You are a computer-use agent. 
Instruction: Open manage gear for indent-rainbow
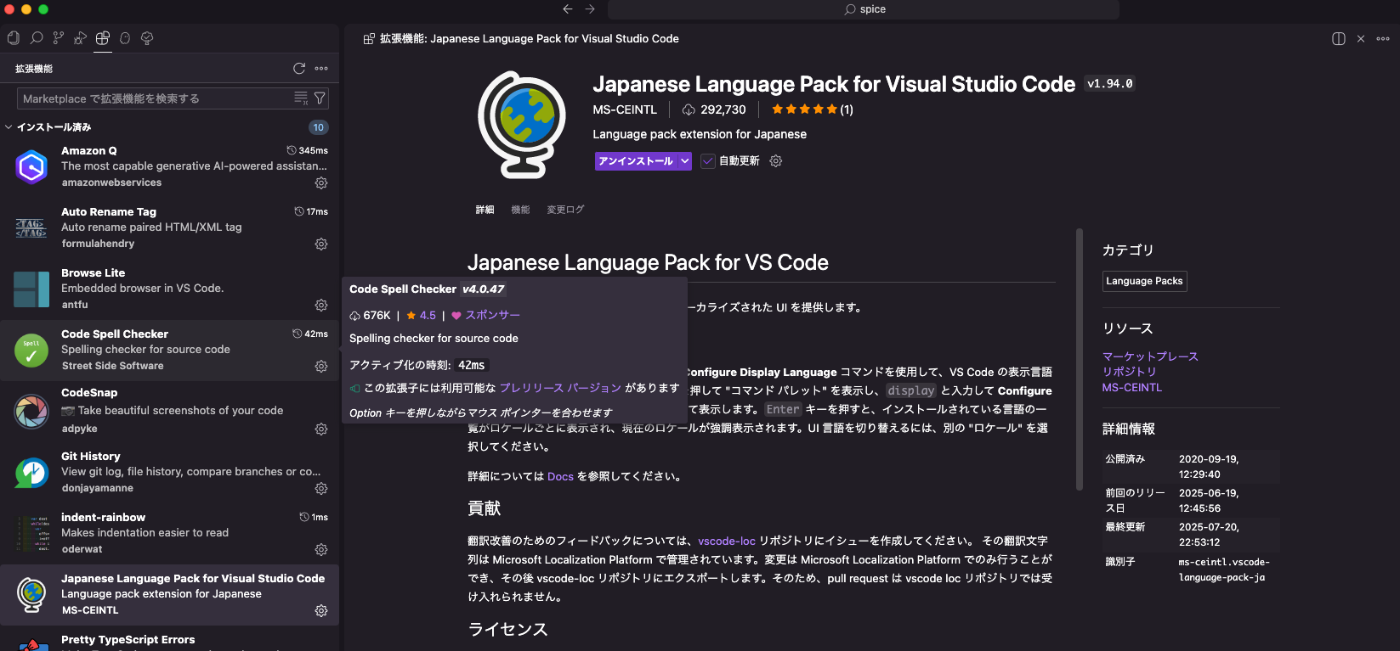click(x=321, y=550)
